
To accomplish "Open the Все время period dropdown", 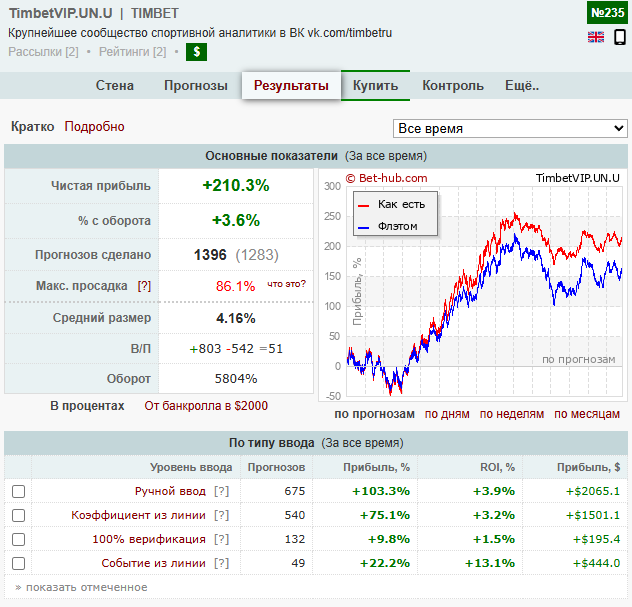I will (x=510, y=128).
